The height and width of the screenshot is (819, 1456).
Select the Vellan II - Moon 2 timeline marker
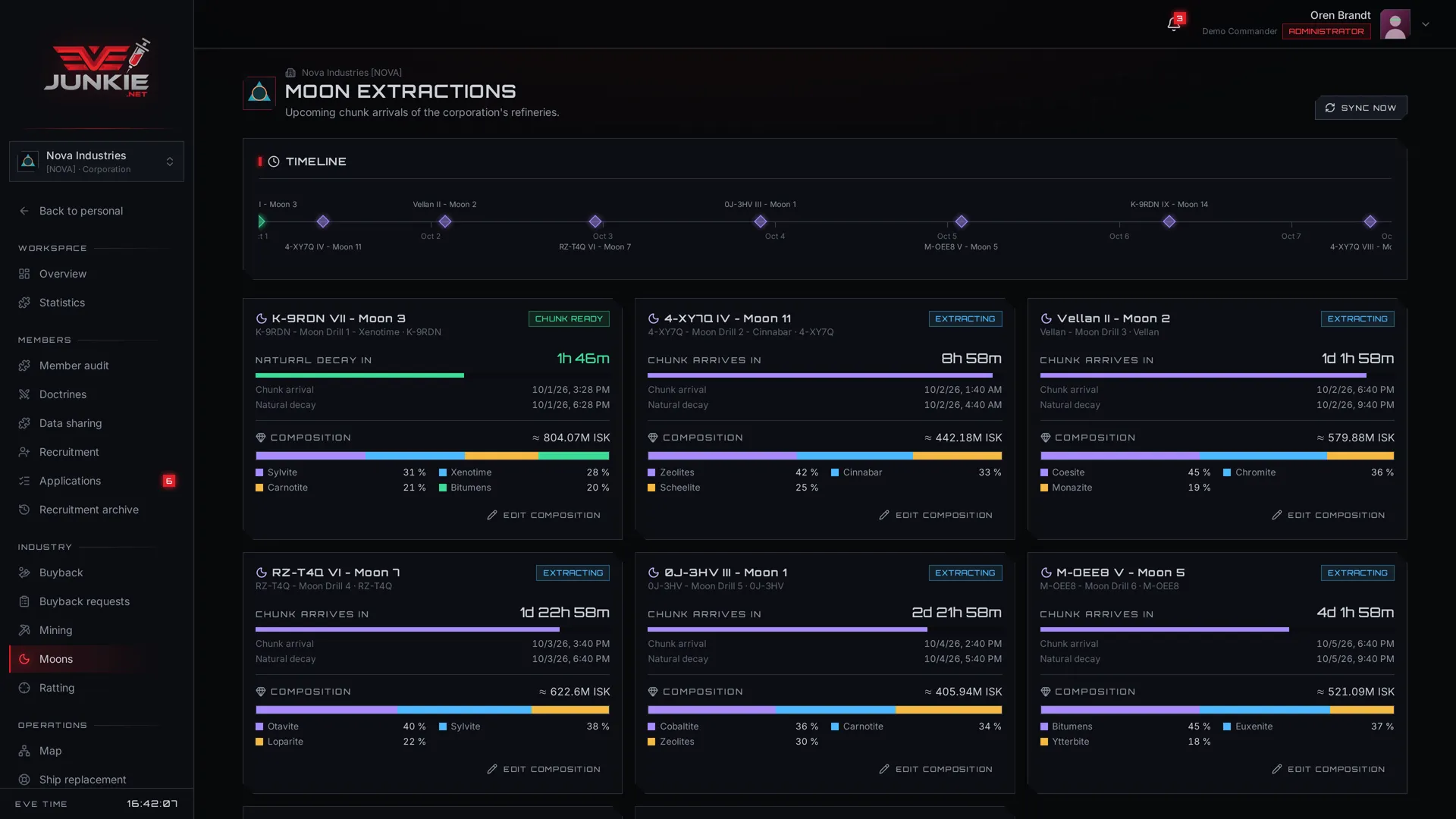[445, 221]
